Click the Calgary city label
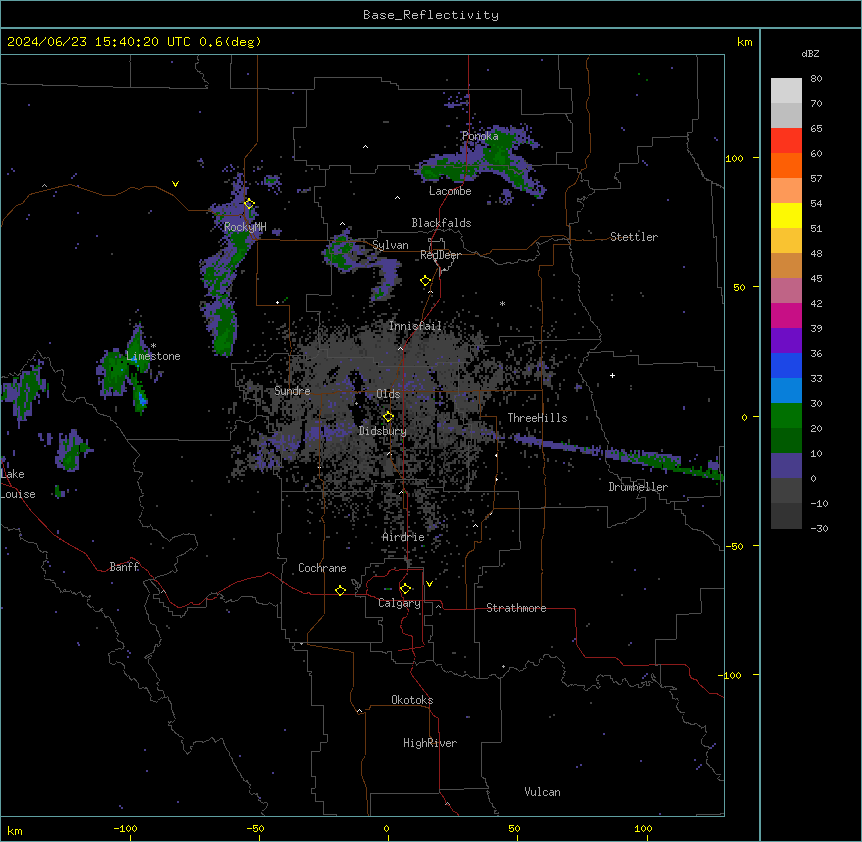This screenshot has width=862, height=842. tap(399, 603)
